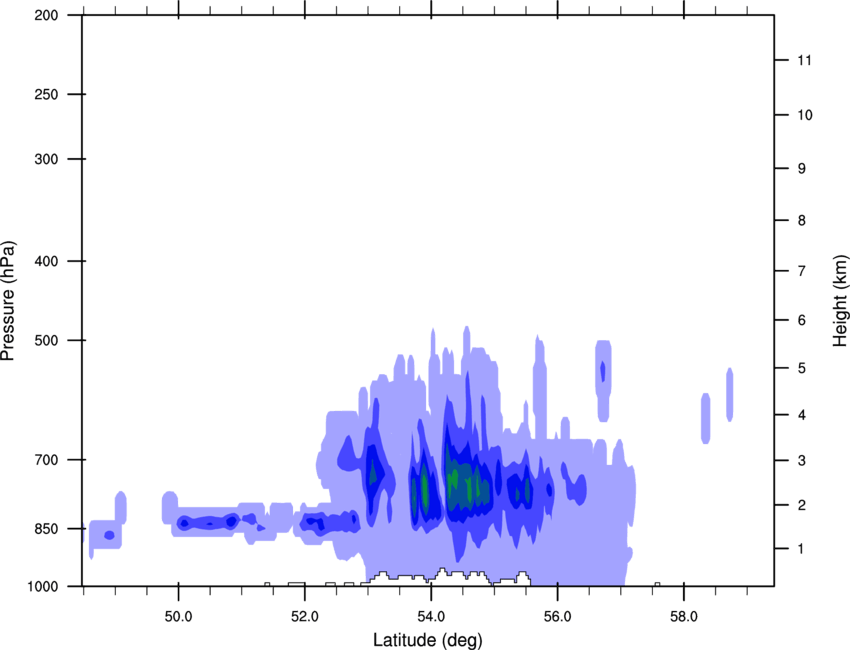Click the 54.0 latitude tick label
This screenshot has height=650, width=850.
pyautogui.click(x=431, y=617)
